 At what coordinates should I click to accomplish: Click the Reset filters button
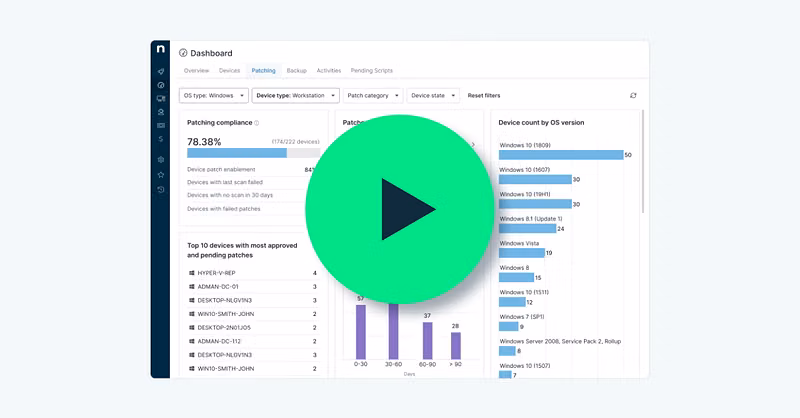[x=484, y=96]
